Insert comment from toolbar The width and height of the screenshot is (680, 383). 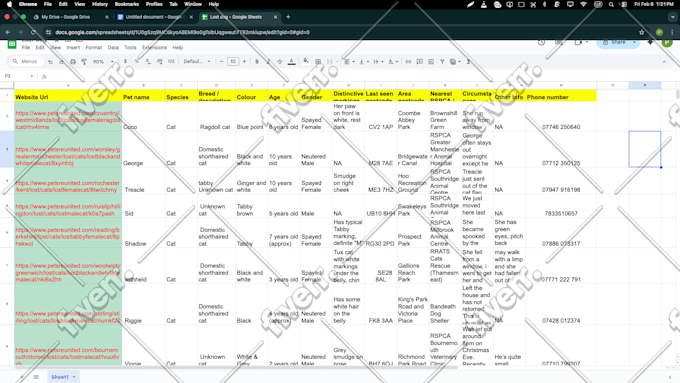(x=419, y=62)
